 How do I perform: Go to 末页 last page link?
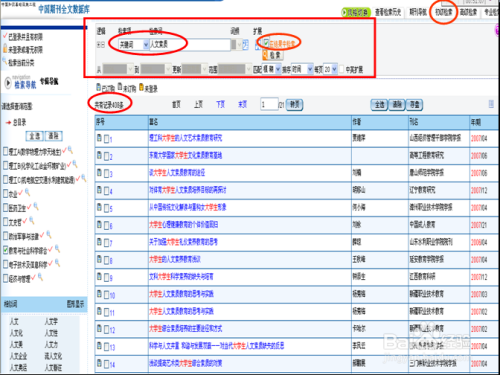(x=242, y=105)
